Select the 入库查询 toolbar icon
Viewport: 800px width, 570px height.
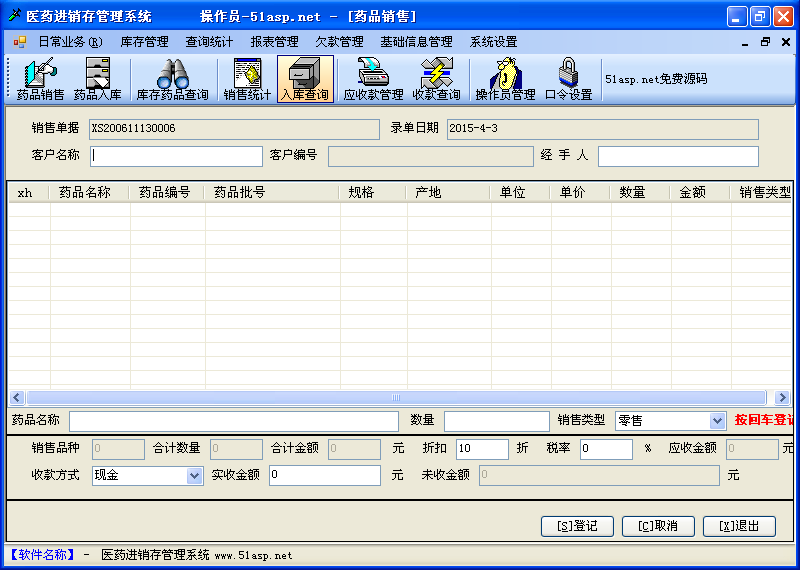[x=304, y=80]
